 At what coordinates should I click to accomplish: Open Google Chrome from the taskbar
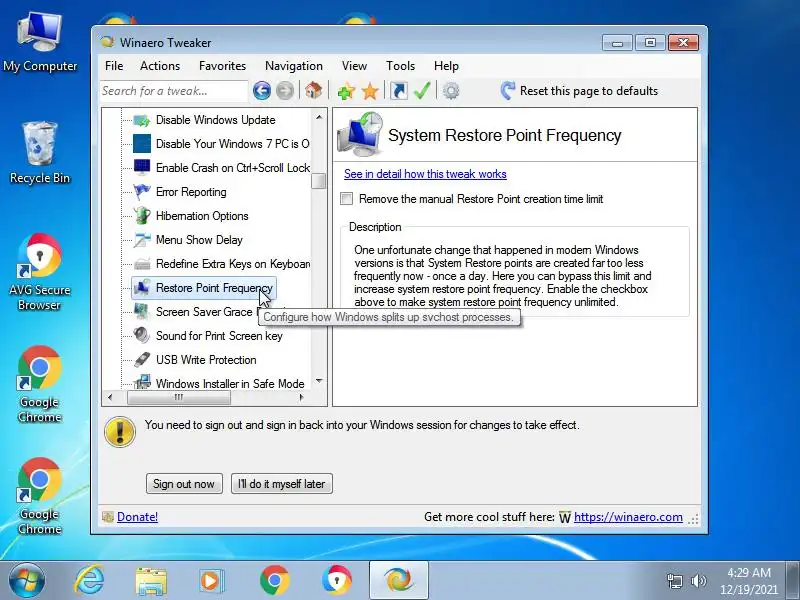[x=274, y=581]
